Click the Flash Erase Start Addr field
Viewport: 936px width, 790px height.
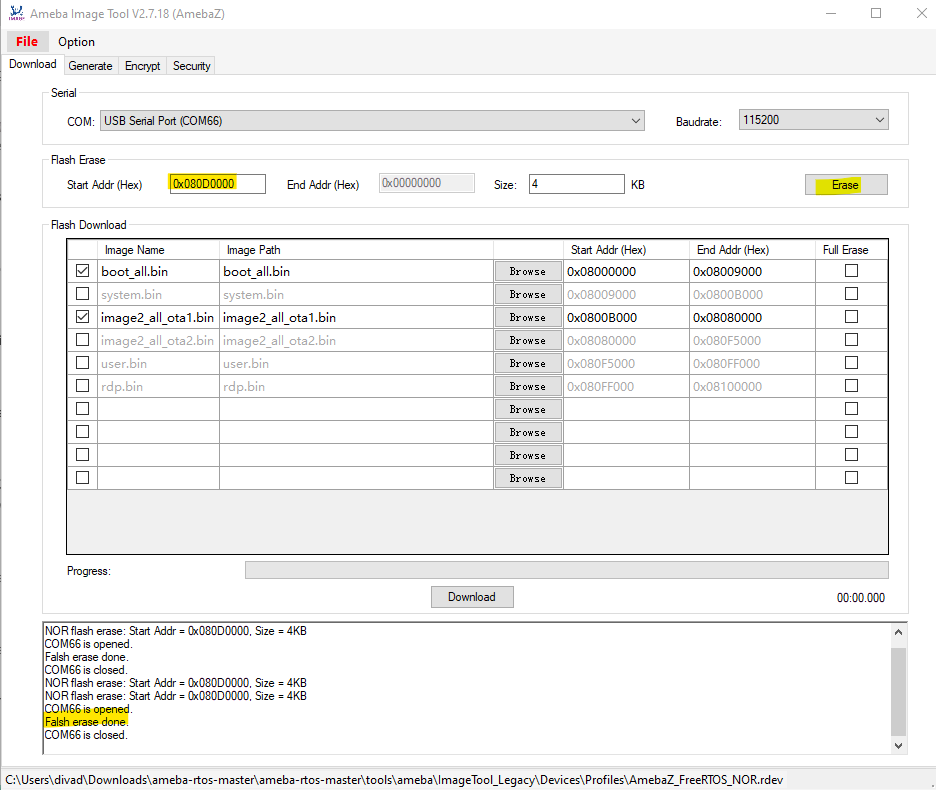point(217,184)
